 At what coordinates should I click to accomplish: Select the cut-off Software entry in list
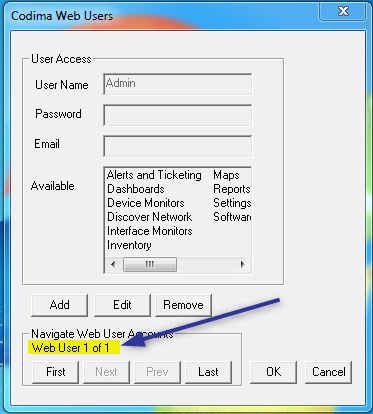tap(232, 217)
